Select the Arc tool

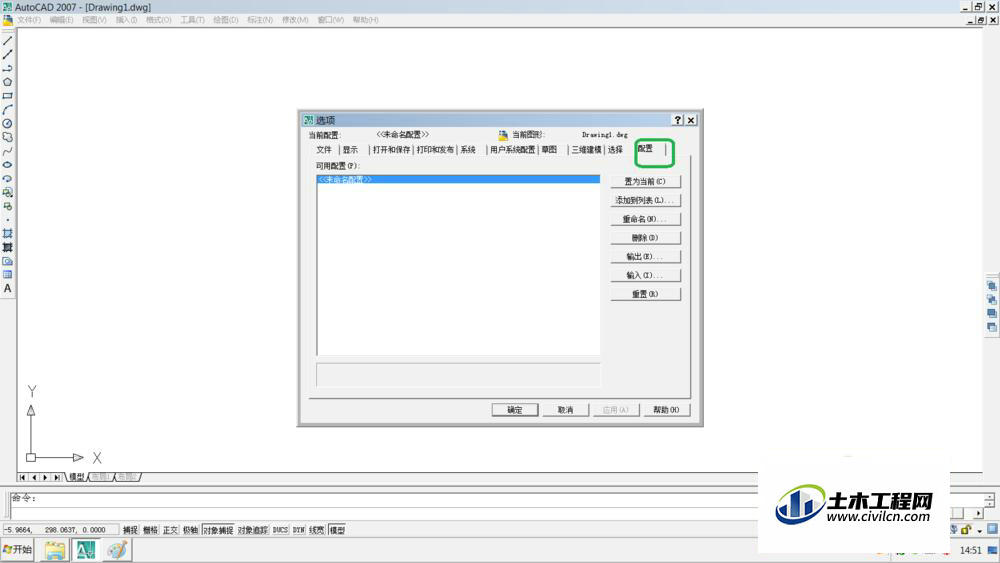pos(8,110)
